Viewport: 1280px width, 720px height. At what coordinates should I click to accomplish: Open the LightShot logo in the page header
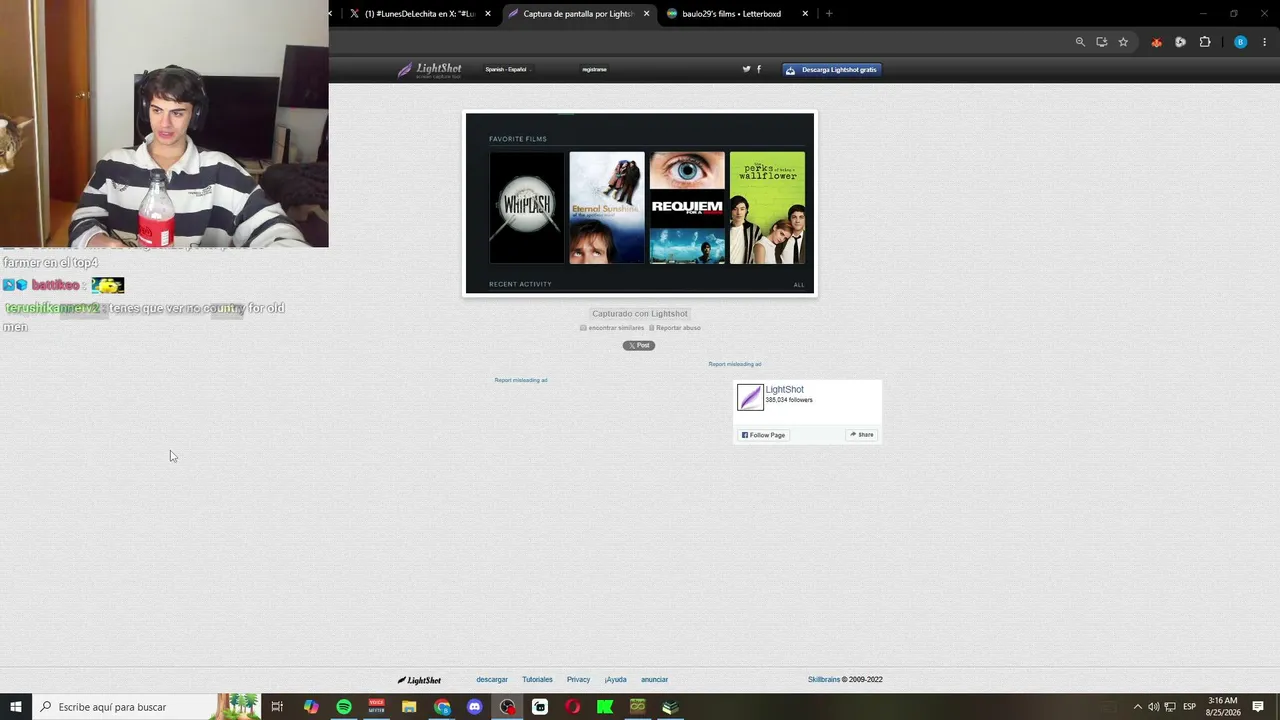pyautogui.click(x=429, y=70)
